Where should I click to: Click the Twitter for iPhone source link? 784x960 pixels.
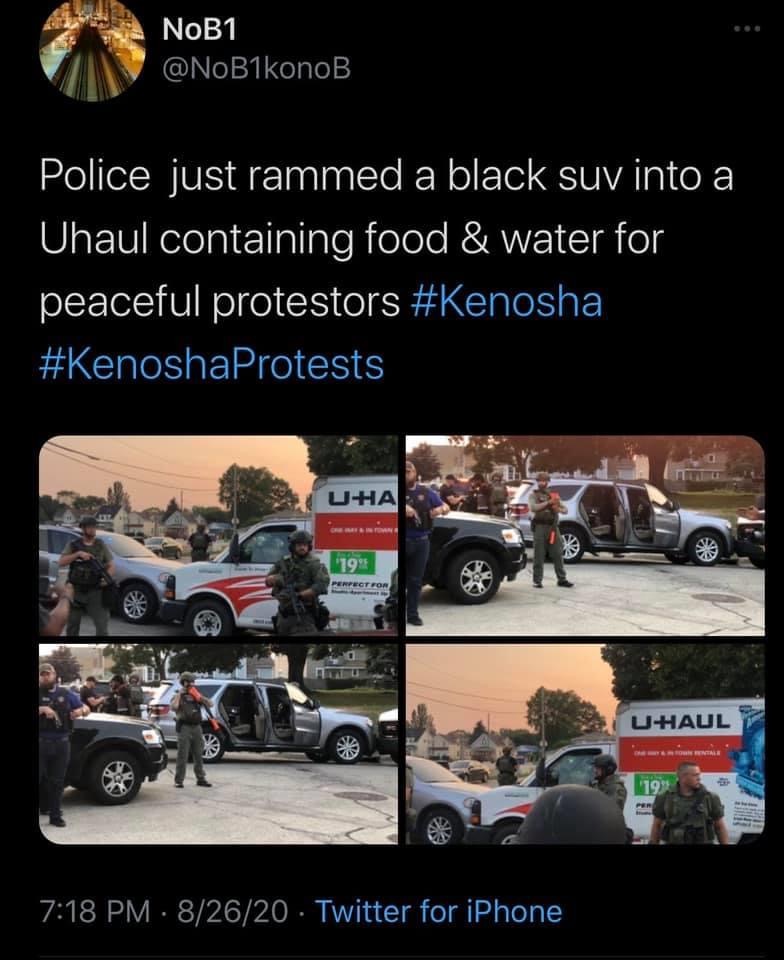pos(438,912)
